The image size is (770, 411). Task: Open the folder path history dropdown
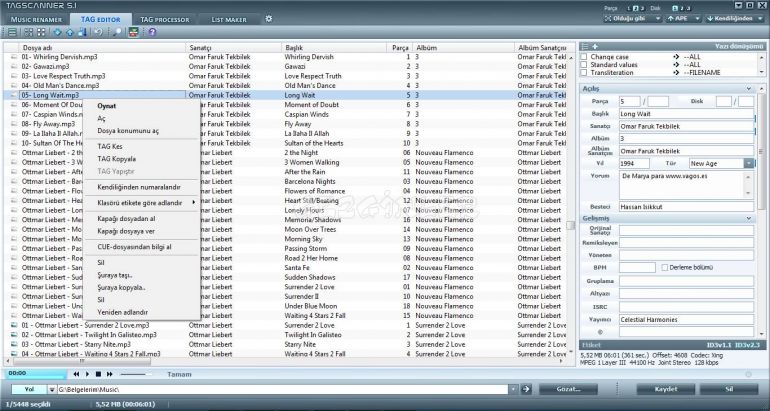514,389
